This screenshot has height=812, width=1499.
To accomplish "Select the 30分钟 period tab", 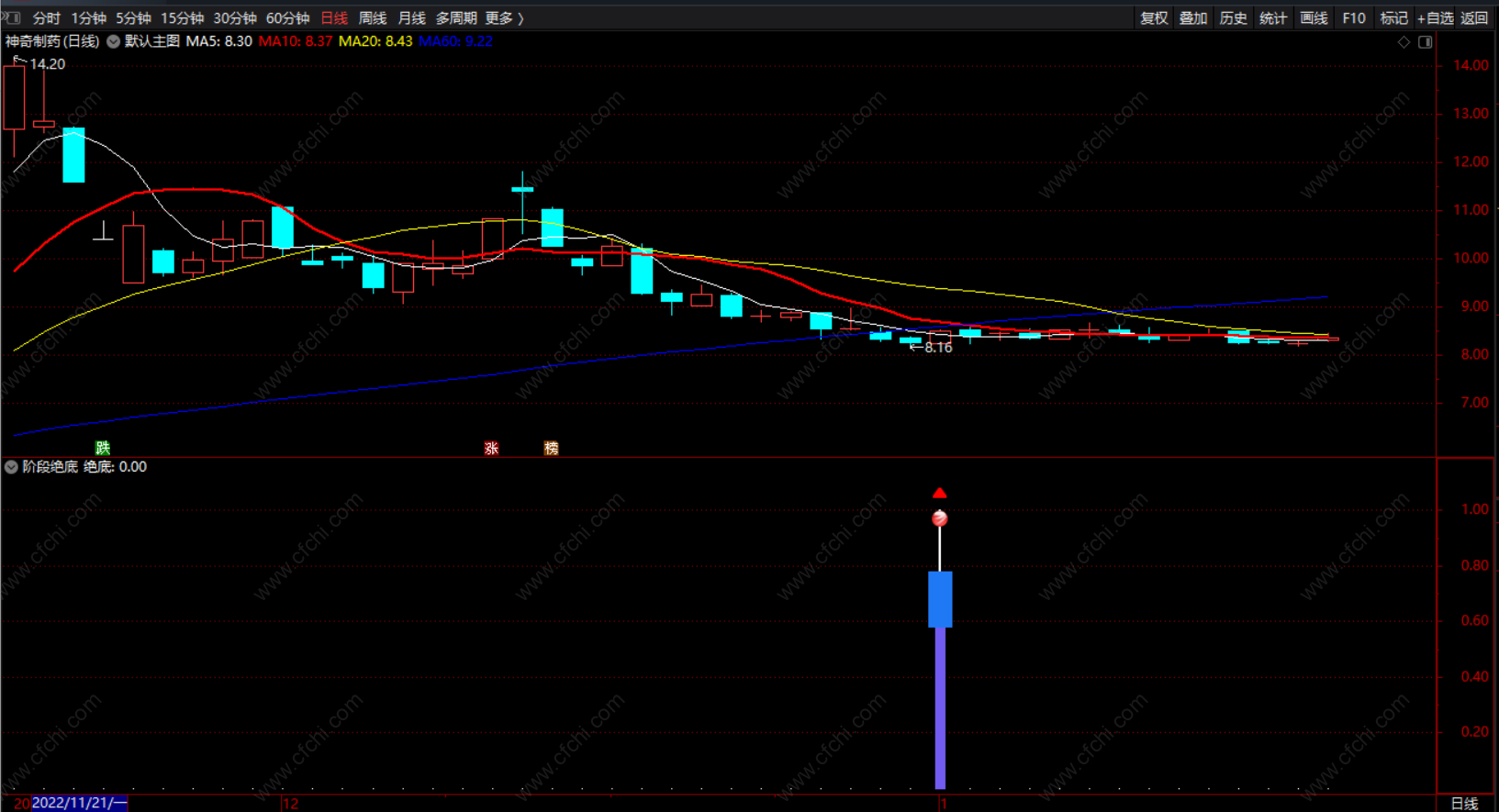I will coord(235,18).
